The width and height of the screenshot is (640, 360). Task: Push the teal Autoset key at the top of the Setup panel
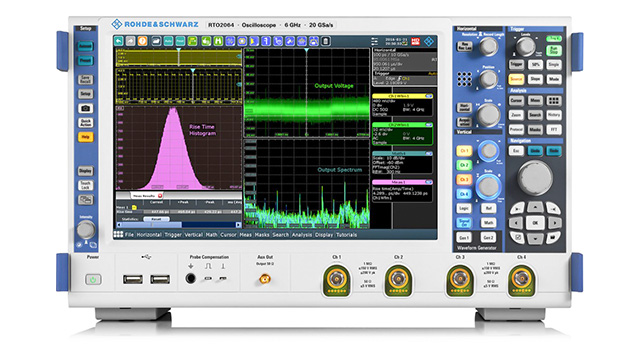pyautogui.click(x=85, y=47)
